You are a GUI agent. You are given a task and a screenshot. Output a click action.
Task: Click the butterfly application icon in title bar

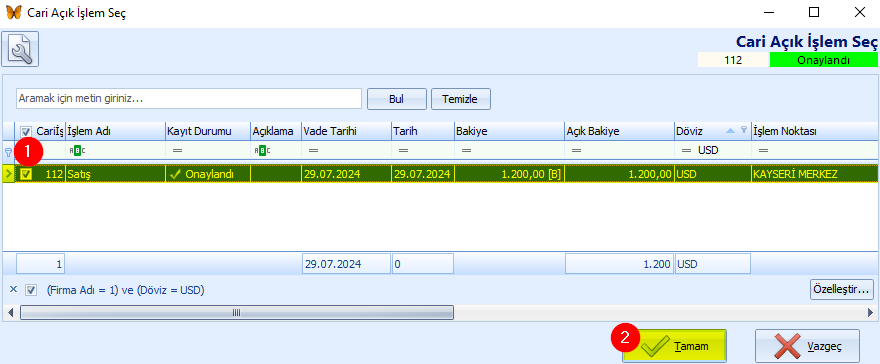click(13, 12)
